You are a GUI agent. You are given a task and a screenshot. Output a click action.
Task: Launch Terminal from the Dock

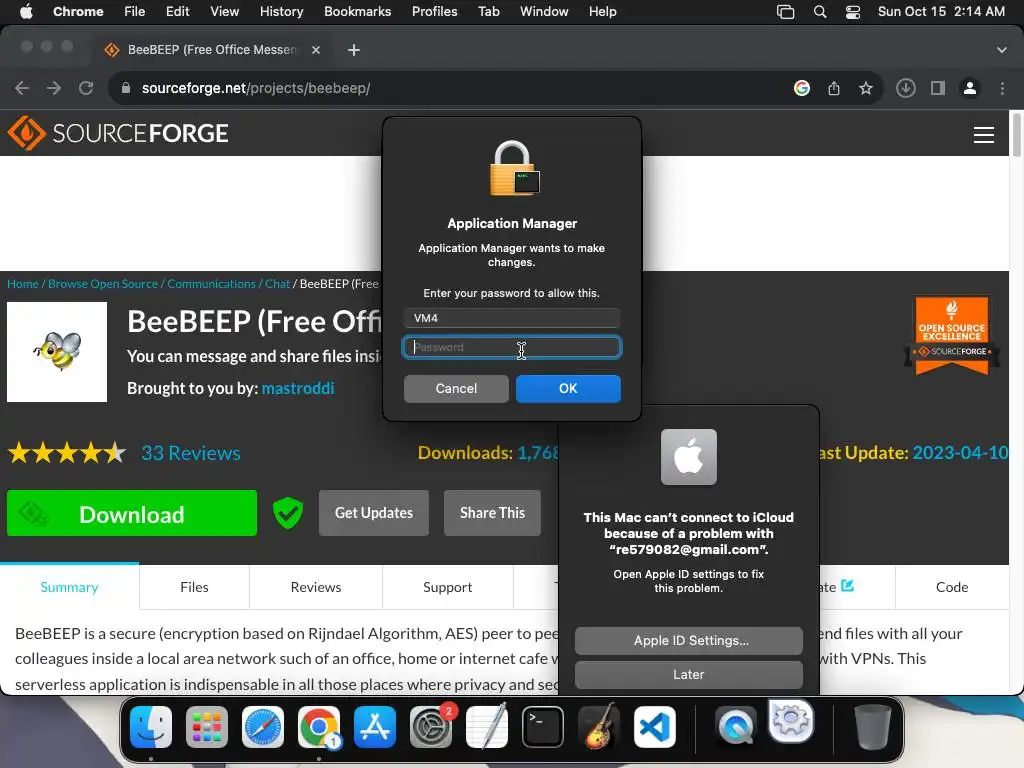pyautogui.click(x=543, y=727)
